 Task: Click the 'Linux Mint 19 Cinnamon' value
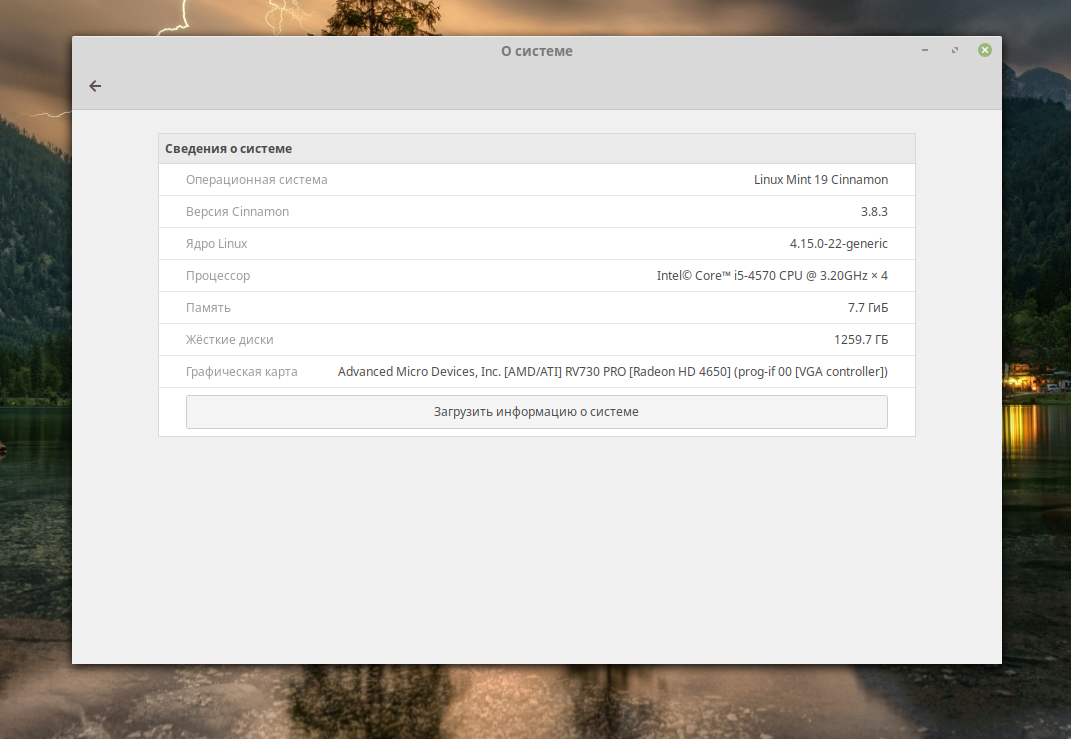click(820, 180)
